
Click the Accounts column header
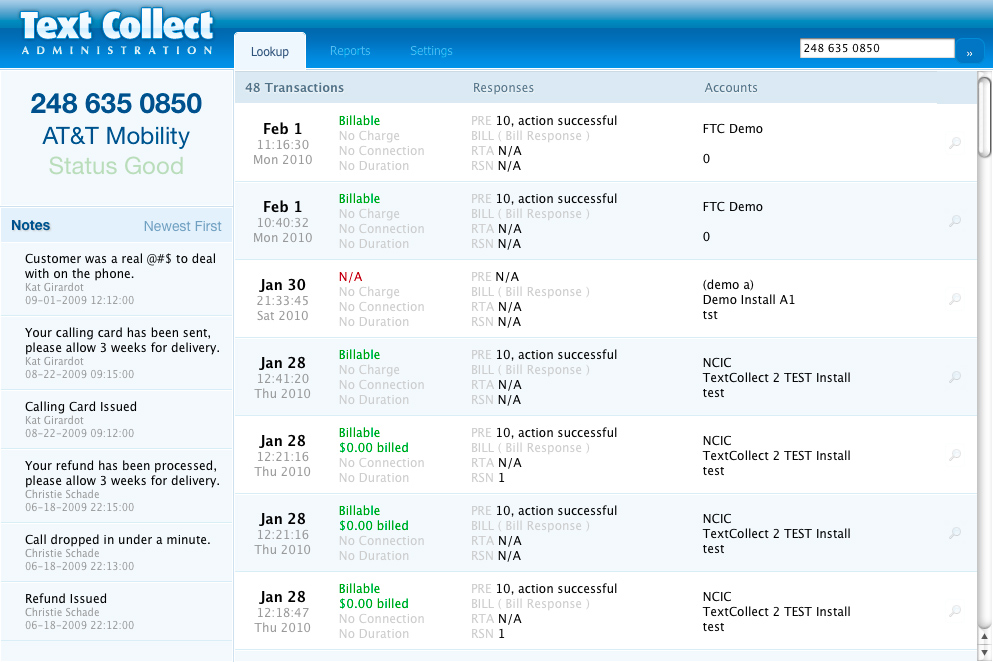coord(731,88)
